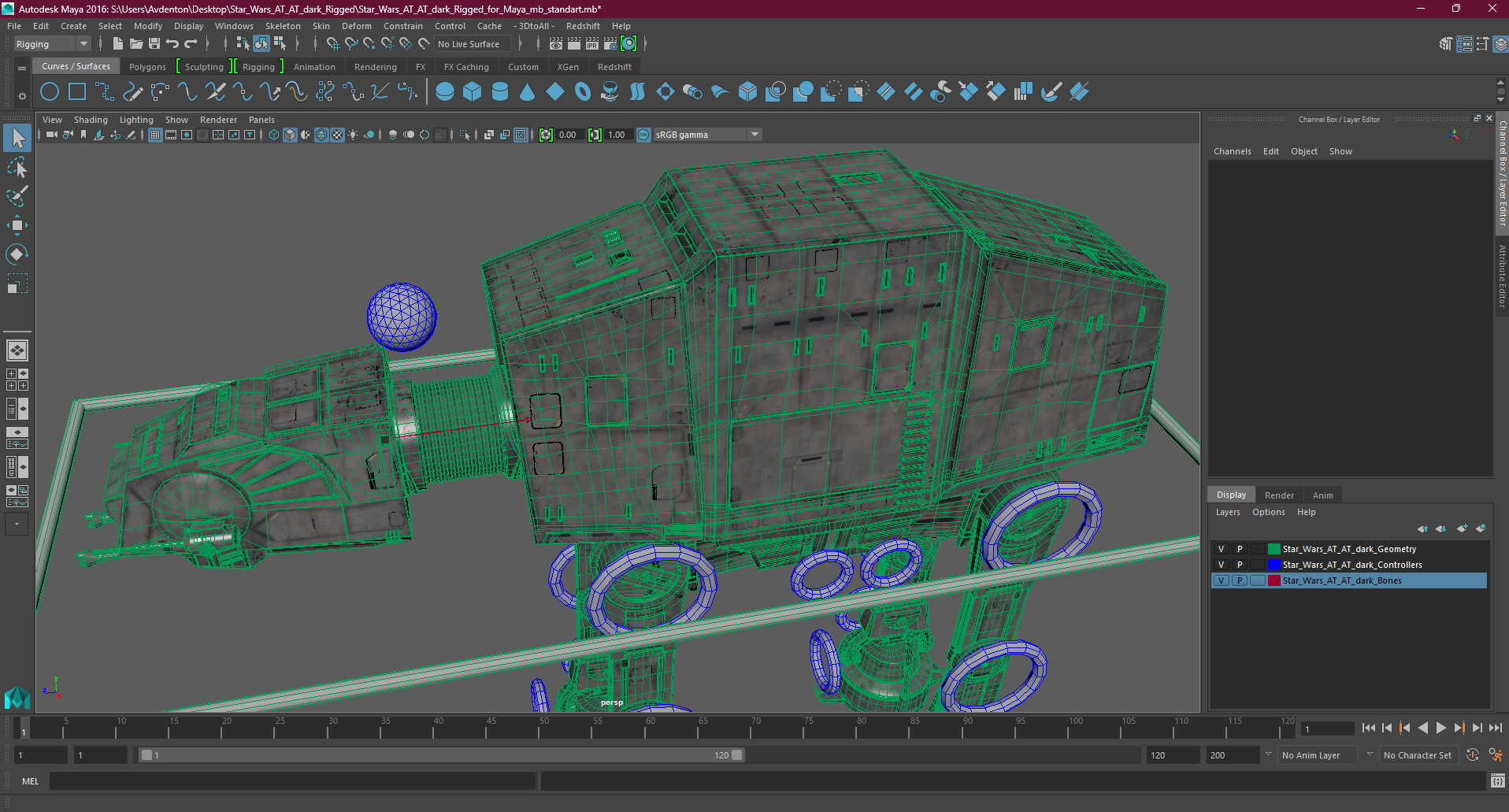
Task: Open the Channels menu in Channel Box
Action: [x=1232, y=151]
